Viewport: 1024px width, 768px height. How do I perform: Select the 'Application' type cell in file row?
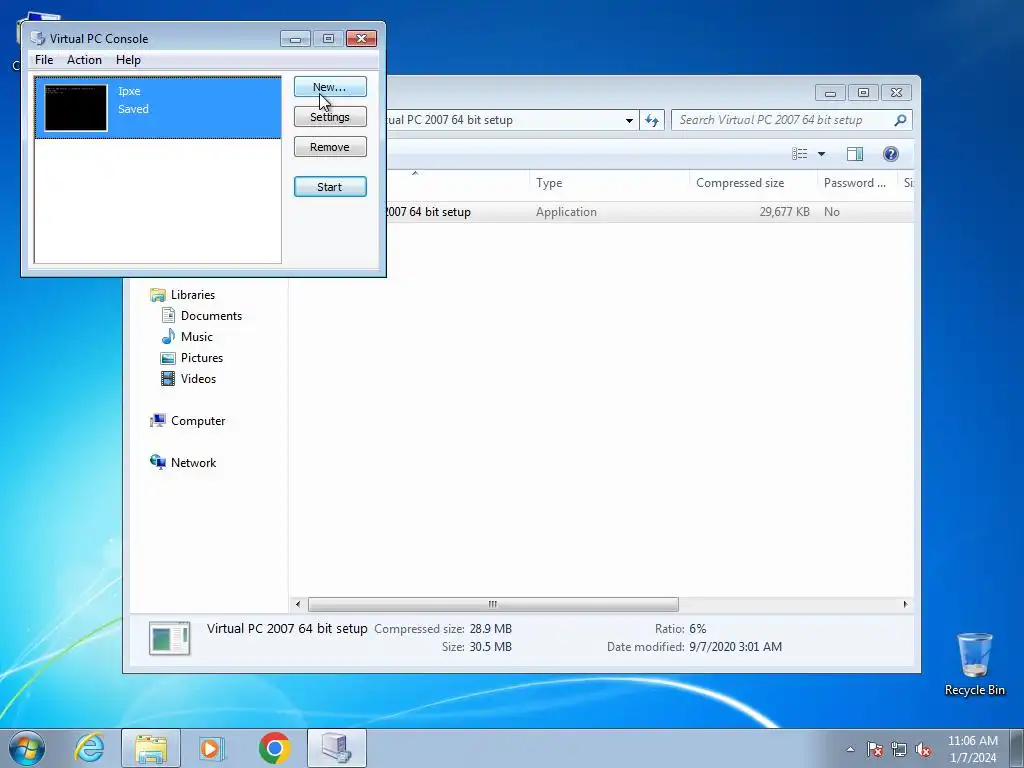point(566,212)
